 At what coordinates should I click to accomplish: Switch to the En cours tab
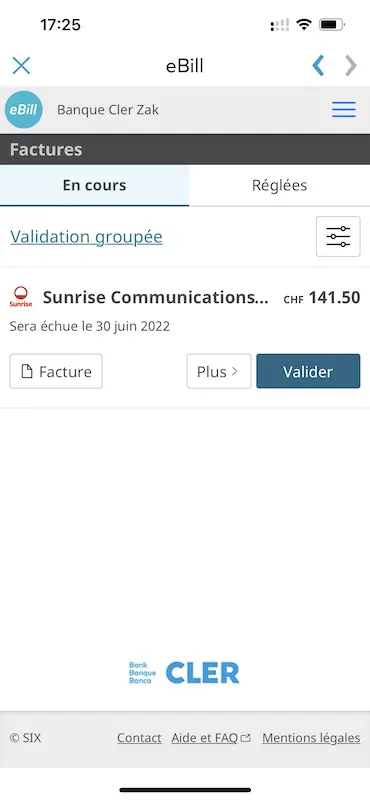click(94, 185)
